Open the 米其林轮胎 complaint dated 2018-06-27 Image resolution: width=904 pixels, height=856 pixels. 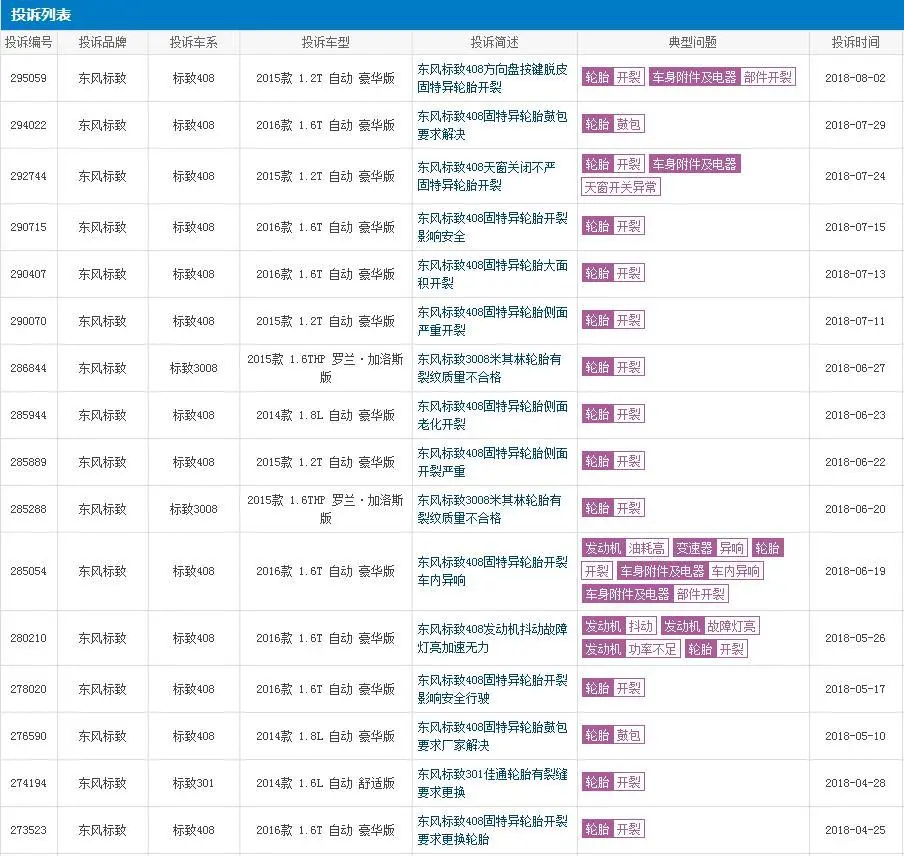[x=489, y=368]
